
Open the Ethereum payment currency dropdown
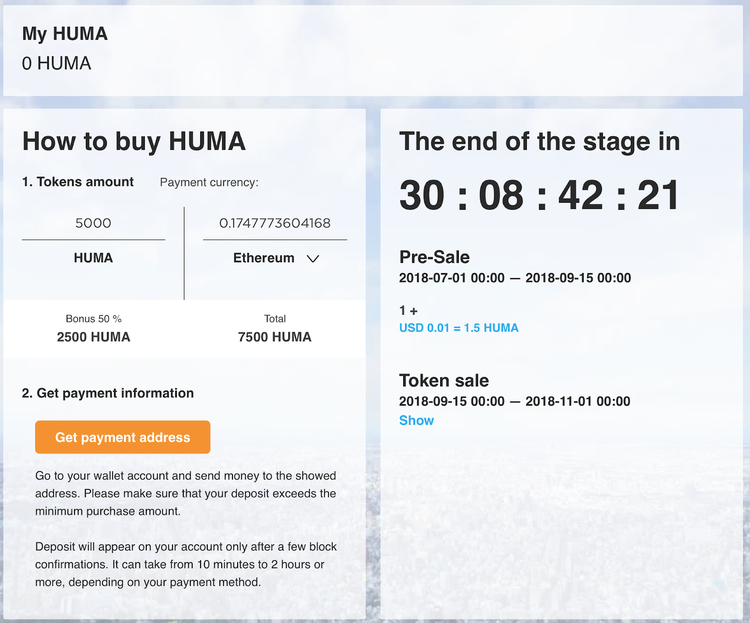point(264,258)
